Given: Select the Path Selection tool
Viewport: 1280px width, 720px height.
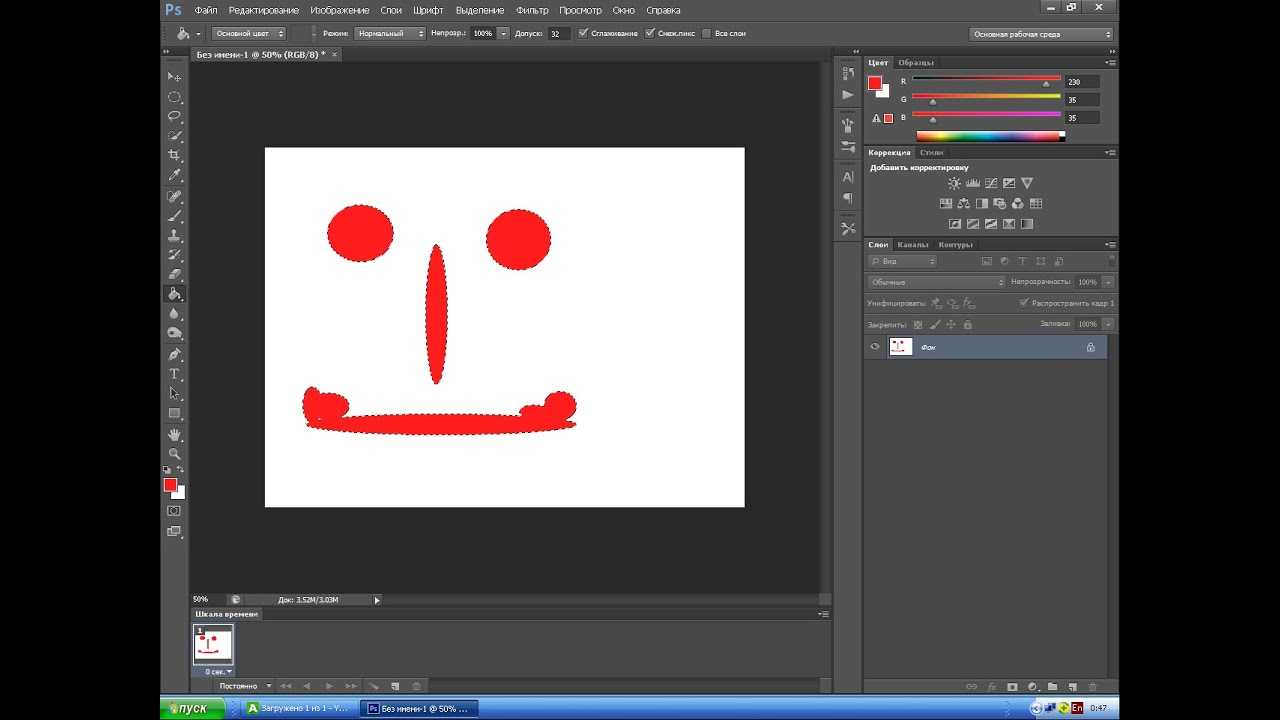Looking at the screenshot, I should (x=174, y=393).
